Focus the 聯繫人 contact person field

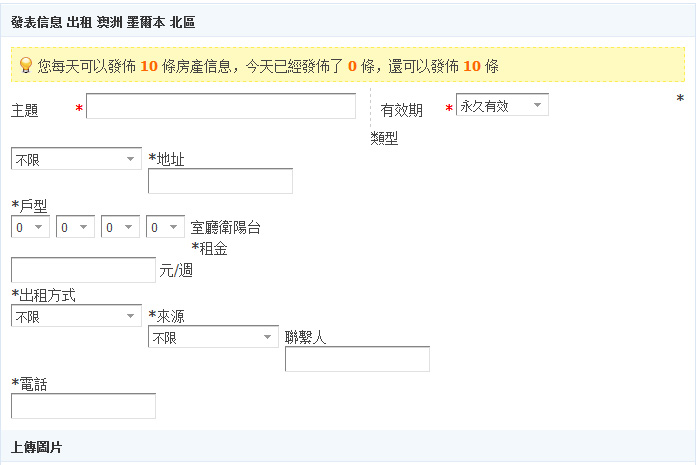point(357,359)
